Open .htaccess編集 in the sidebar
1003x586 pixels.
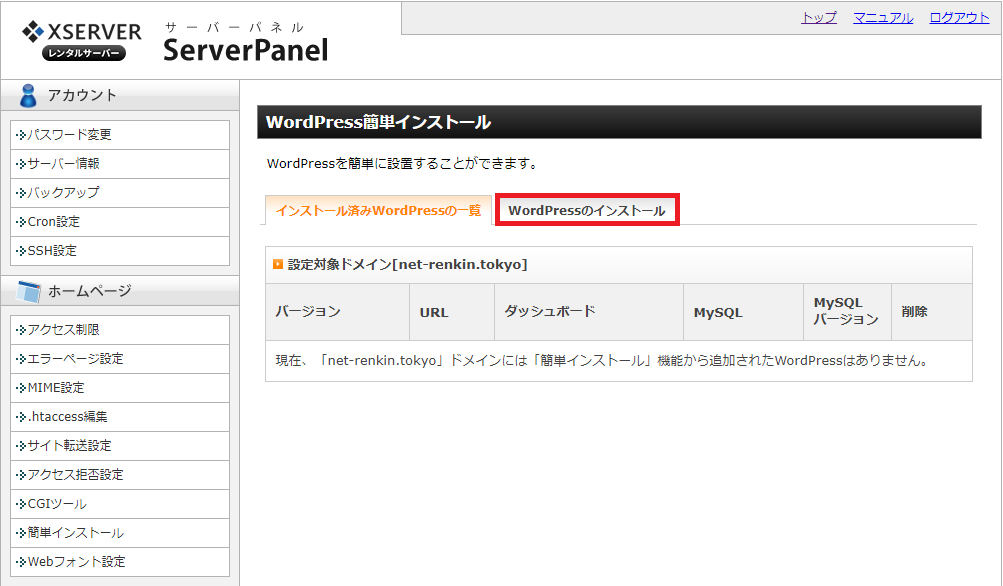click(x=120, y=417)
